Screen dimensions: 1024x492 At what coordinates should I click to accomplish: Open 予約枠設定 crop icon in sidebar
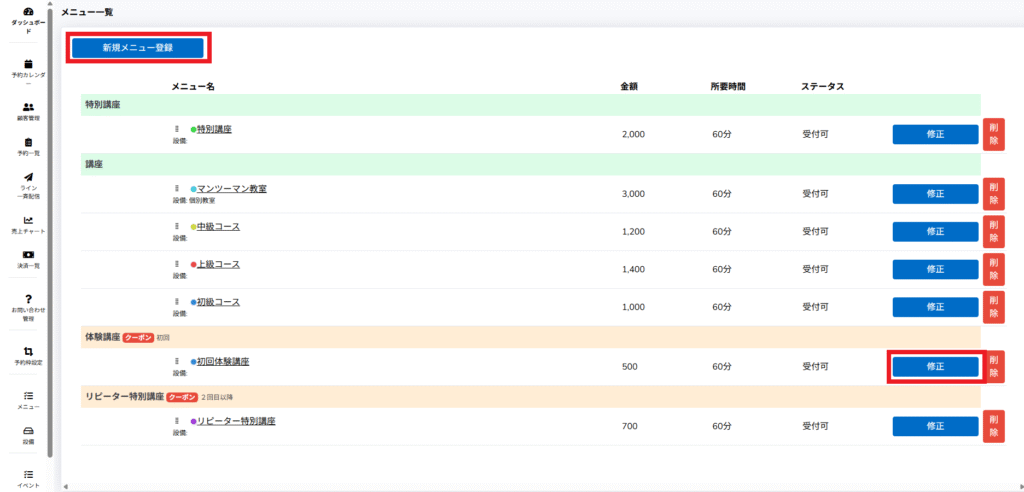tap(28, 351)
